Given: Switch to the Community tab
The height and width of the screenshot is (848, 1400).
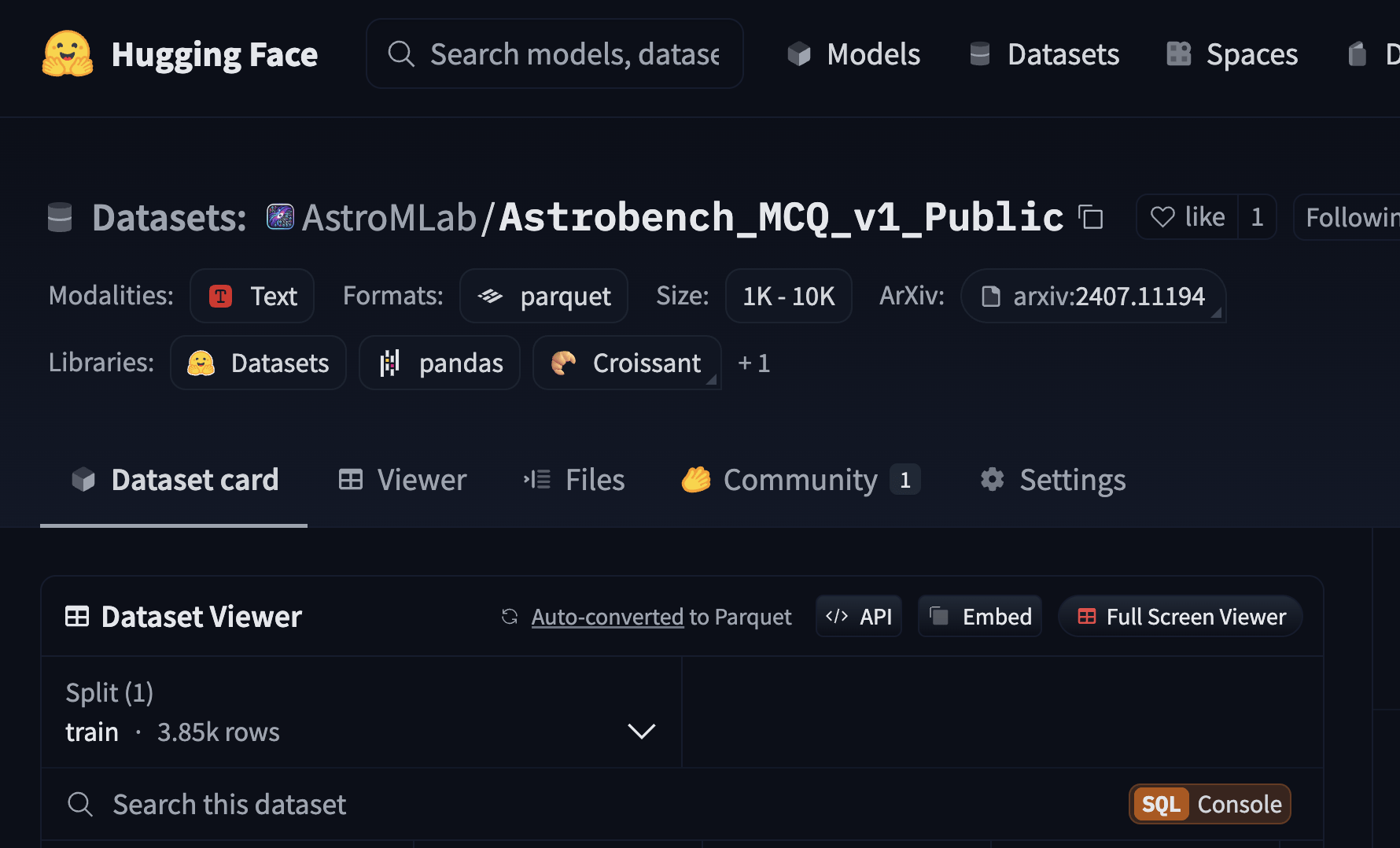Looking at the screenshot, I should click(x=801, y=480).
